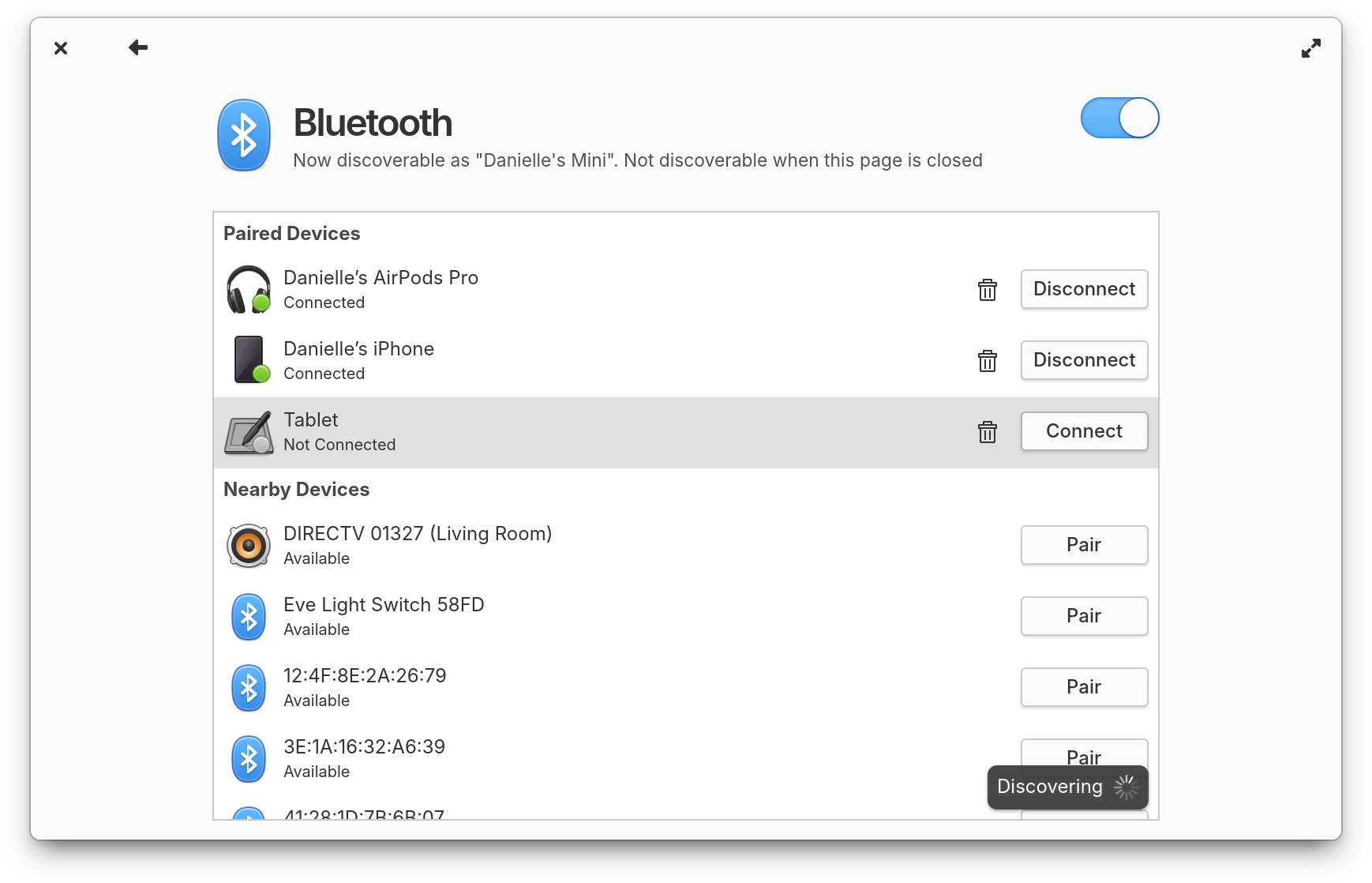
Task: Pair with DIRECTV 01327 (Living Room)
Action: coord(1084,545)
